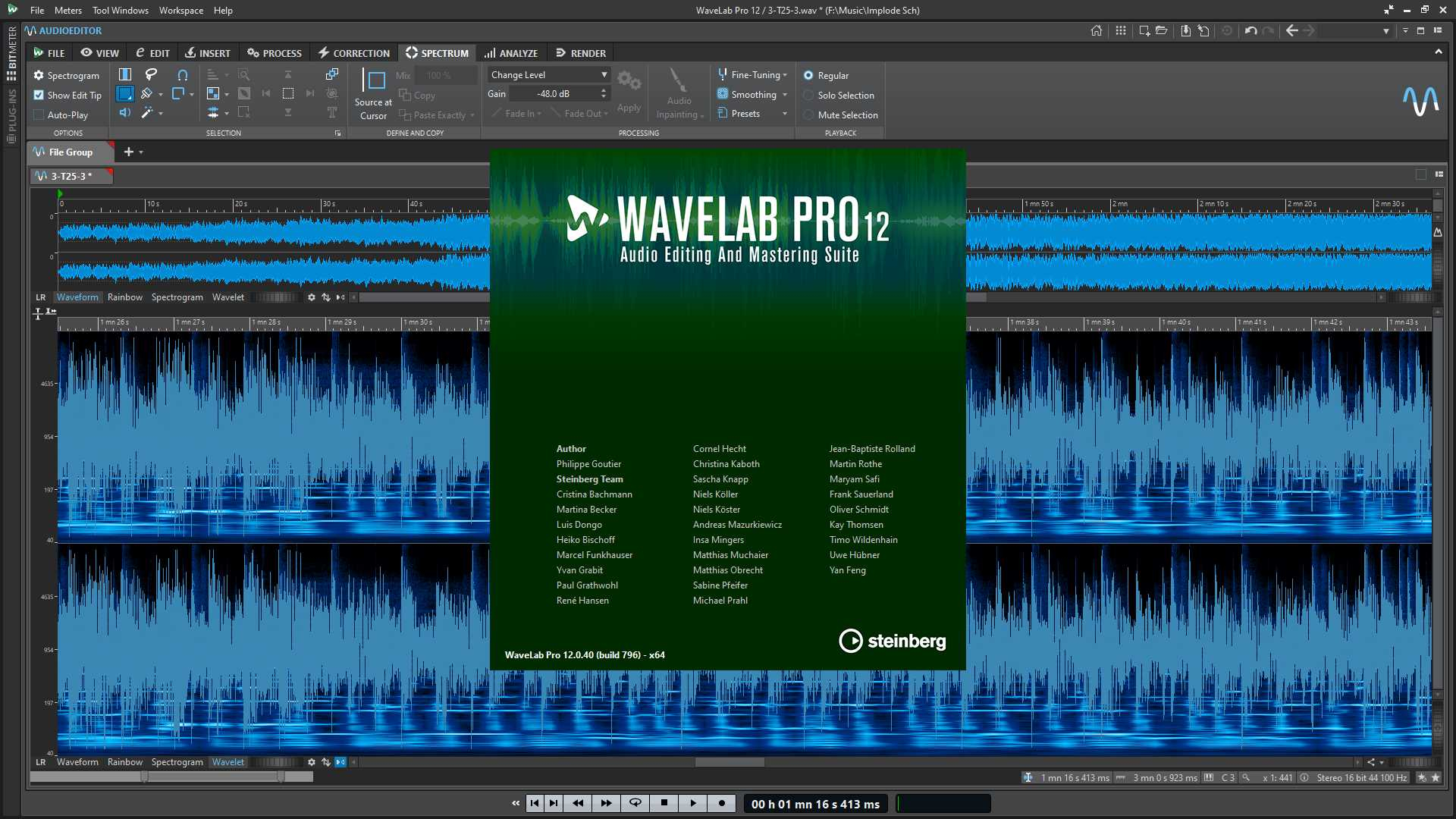The height and width of the screenshot is (819, 1456).
Task: Expand the Smoothing dropdown
Action: tap(785, 95)
